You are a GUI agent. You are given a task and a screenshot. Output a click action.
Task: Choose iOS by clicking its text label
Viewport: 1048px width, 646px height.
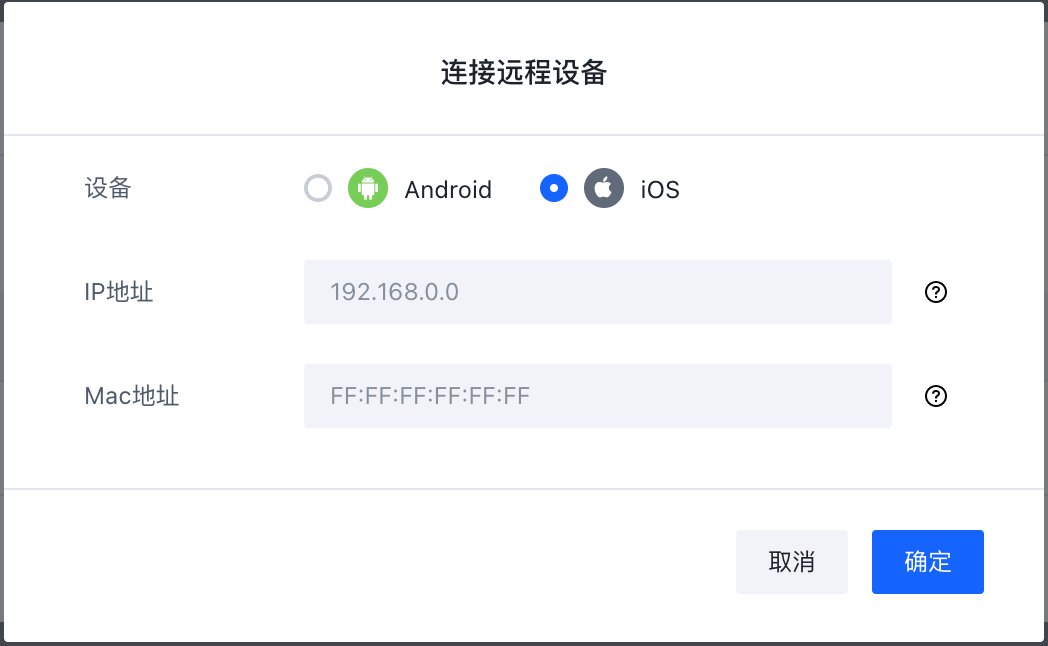point(660,190)
